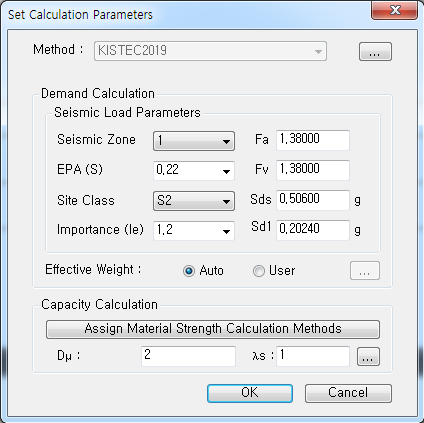Click into the Sds input field
This screenshot has height=423, width=424.
313,200
